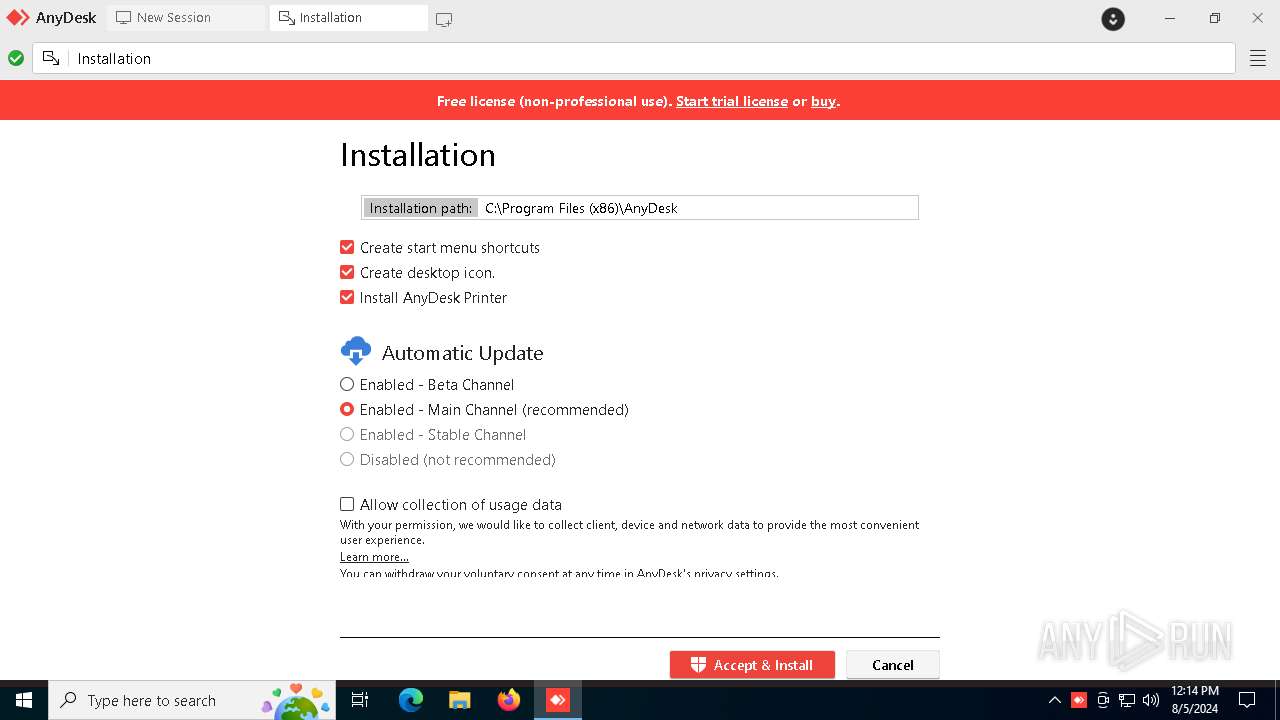
Task: Launch Microsoft Edge from taskbar
Action: 411,700
